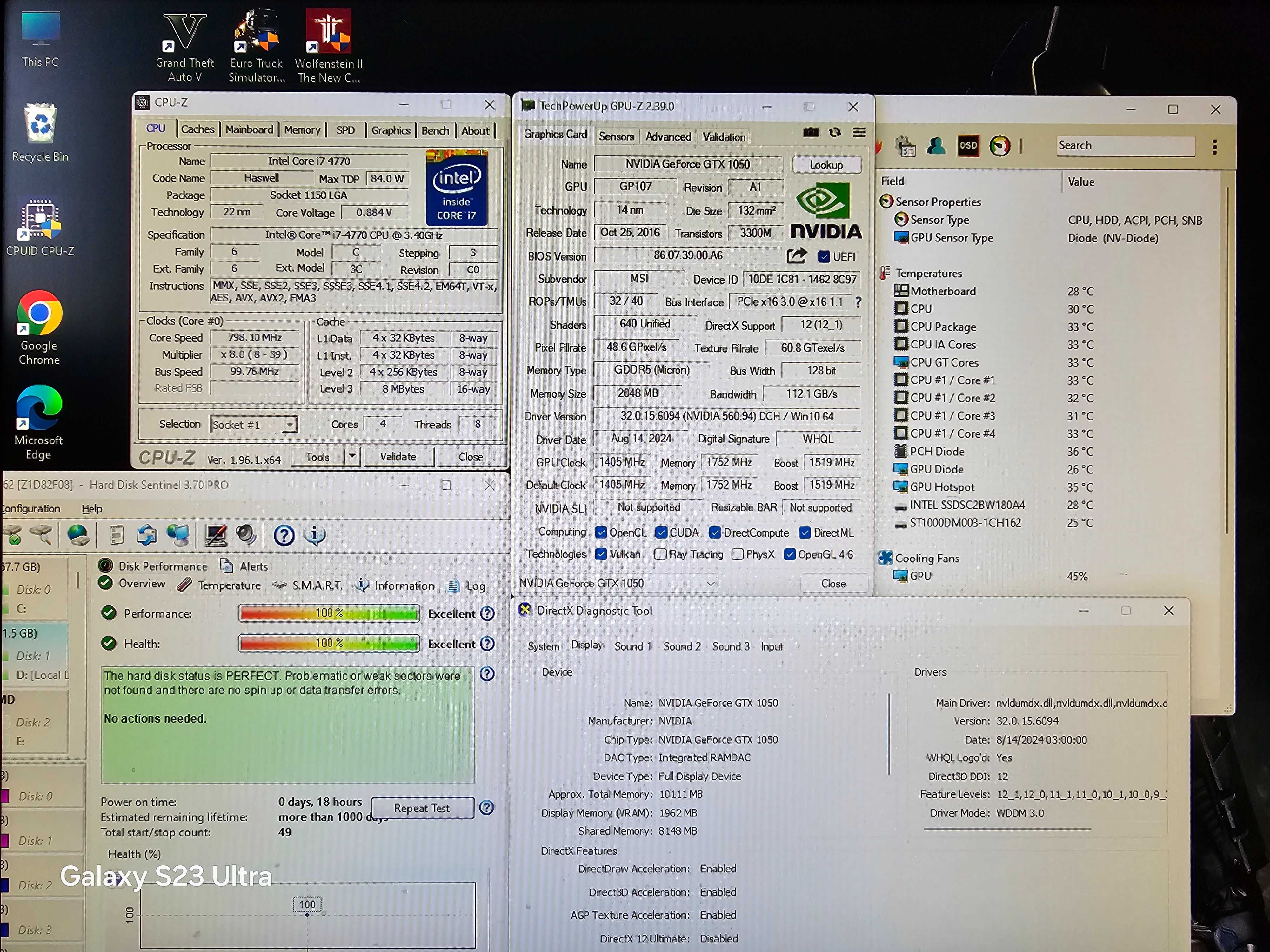Toggle OpenCL checkbox in GPU-Z
The width and height of the screenshot is (1270, 952).
[601, 532]
